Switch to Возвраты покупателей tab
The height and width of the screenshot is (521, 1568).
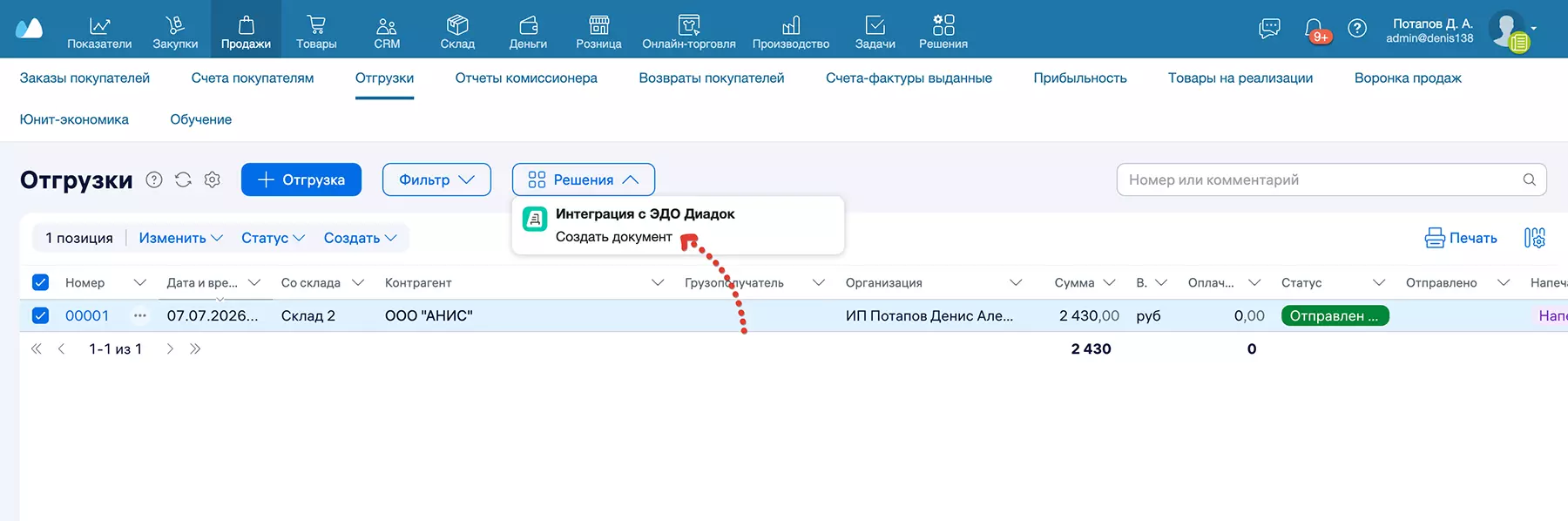tap(712, 78)
